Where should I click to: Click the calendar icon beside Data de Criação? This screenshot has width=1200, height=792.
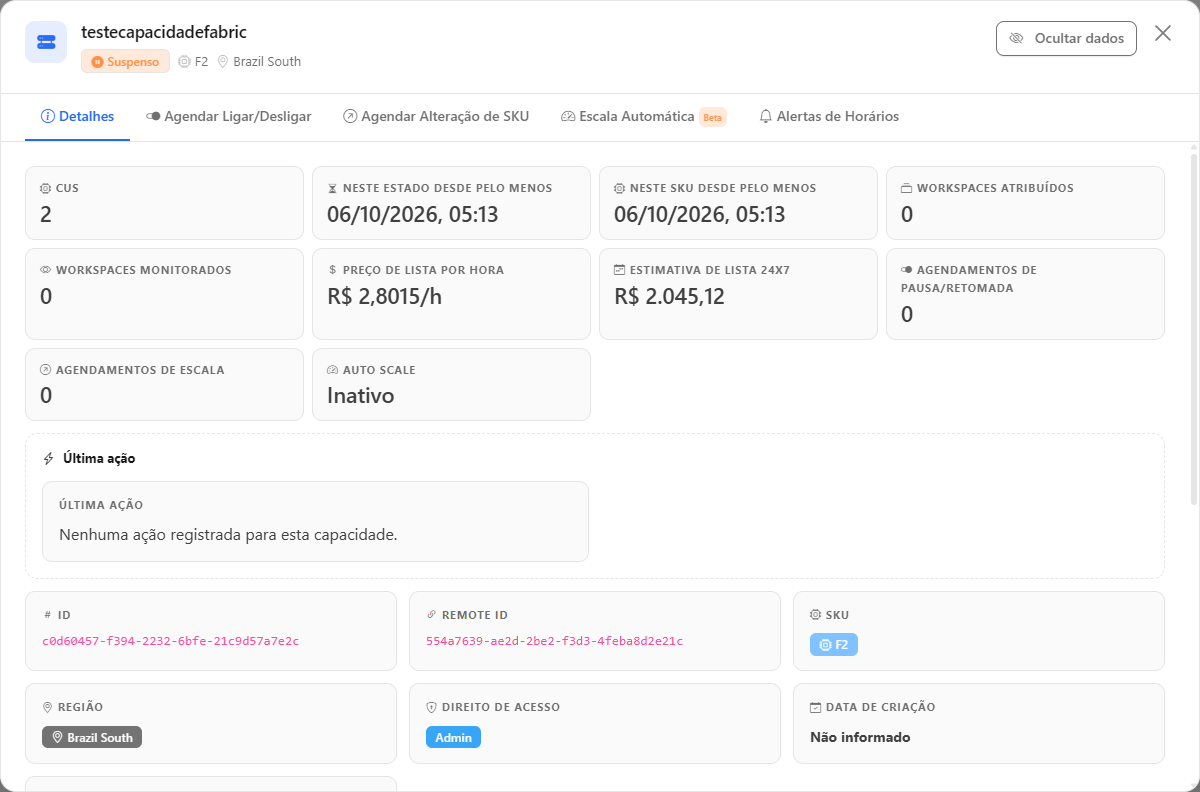815,707
